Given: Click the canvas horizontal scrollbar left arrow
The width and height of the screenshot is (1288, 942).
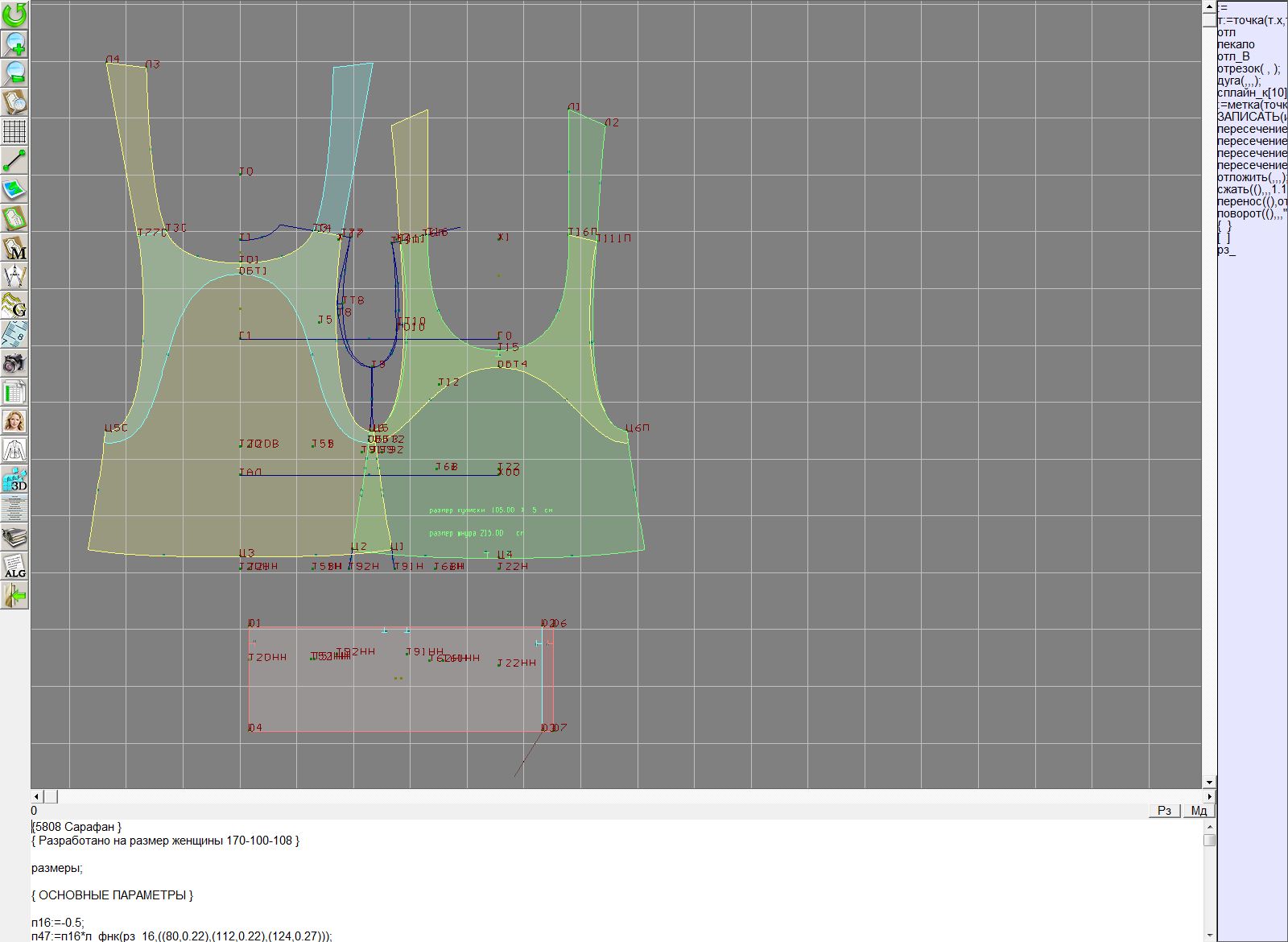Looking at the screenshot, I should coord(36,796).
